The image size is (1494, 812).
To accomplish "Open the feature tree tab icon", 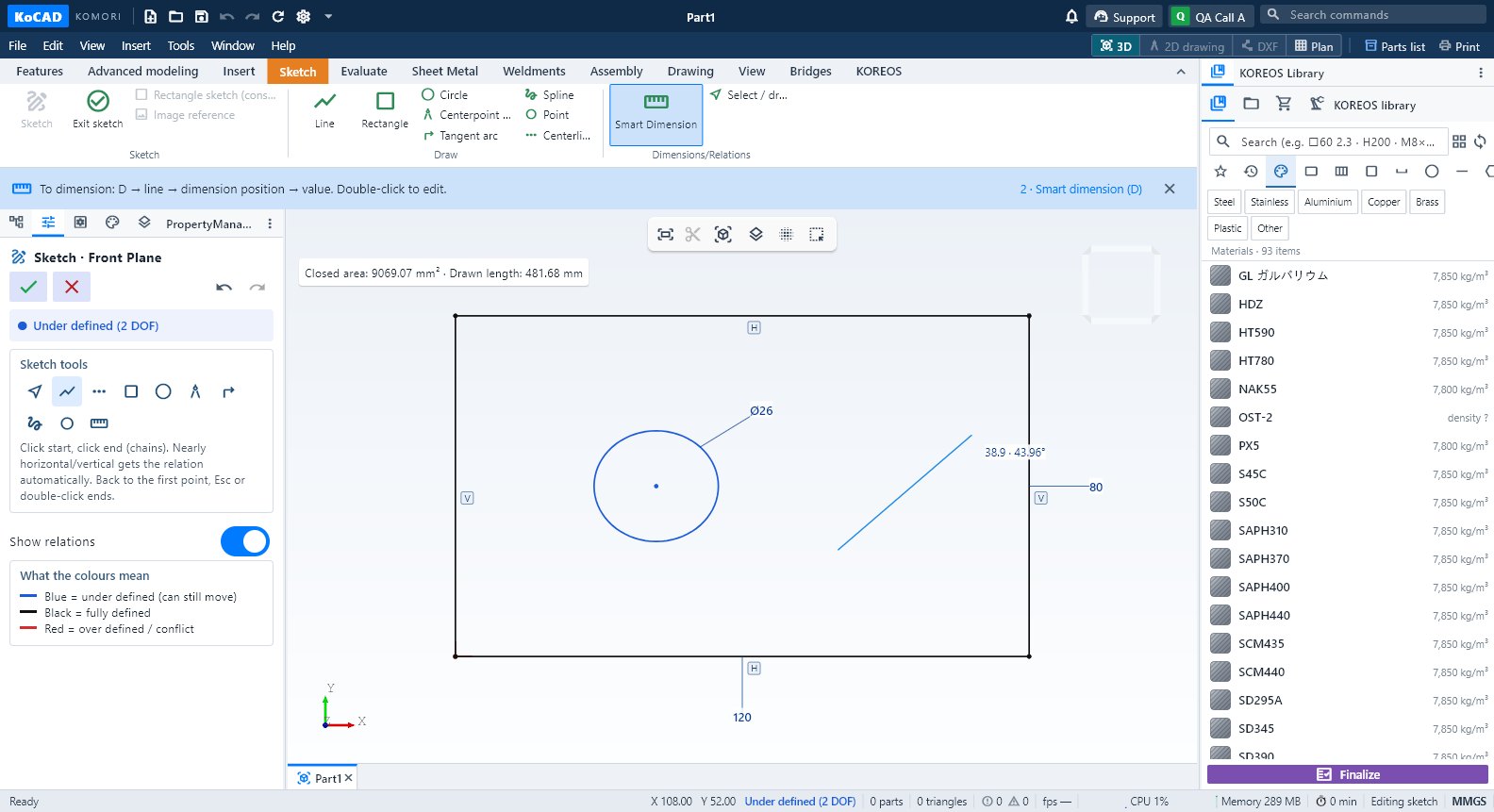I will click(16, 223).
